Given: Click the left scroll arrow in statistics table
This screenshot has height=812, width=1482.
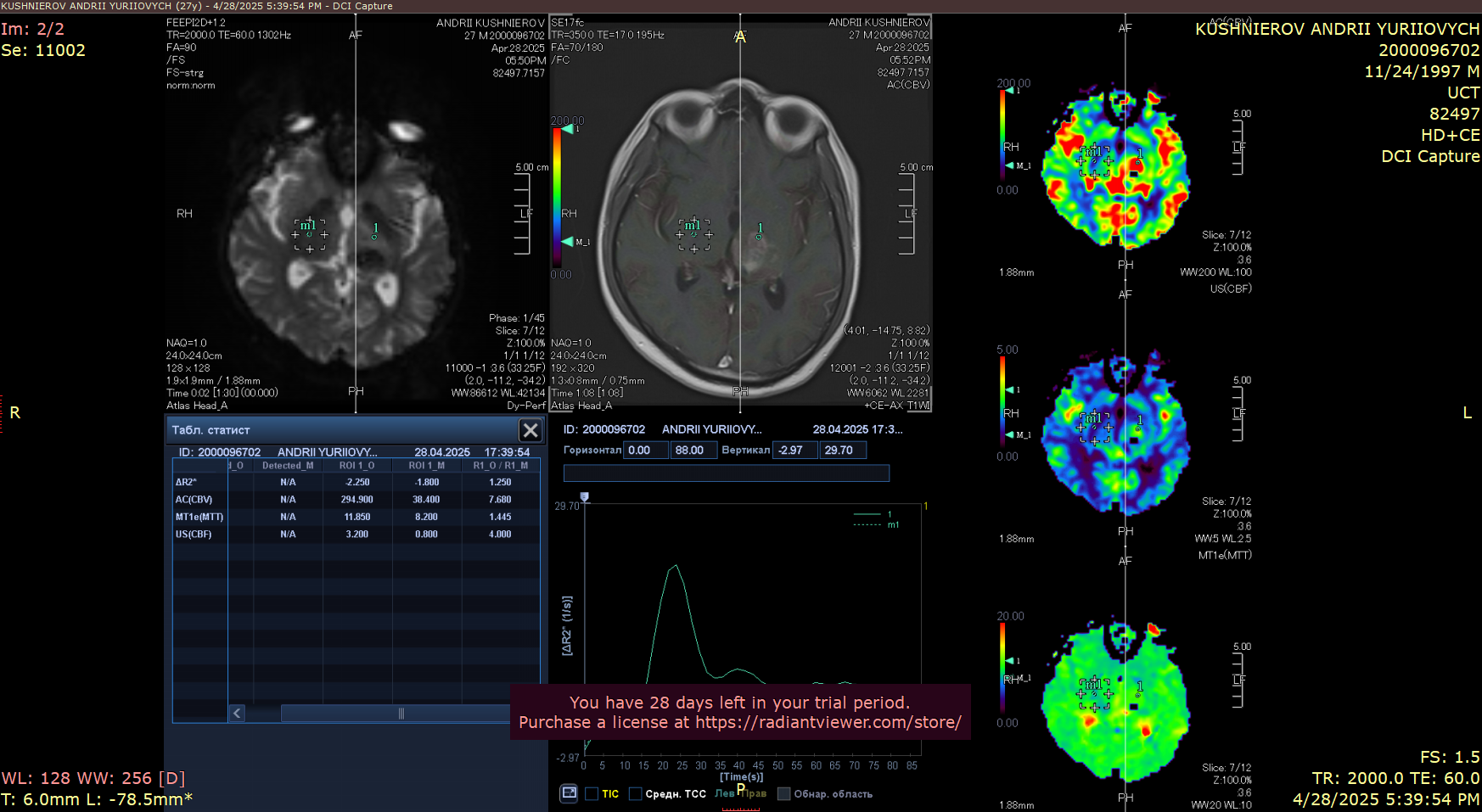Looking at the screenshot, I should [x=238, y=714].
